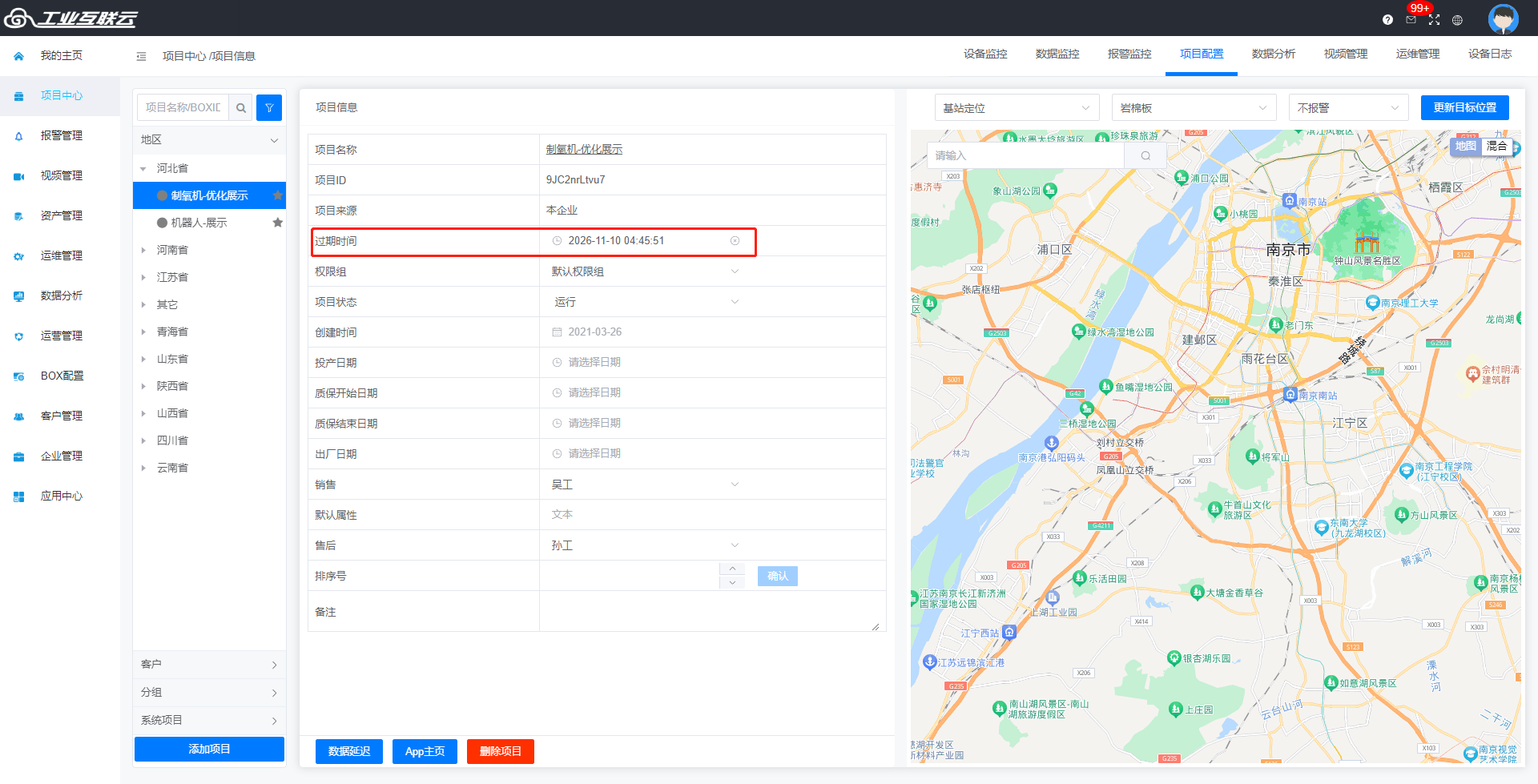The image size is (1538, 784).
Task: Increase 排序号 with the up arrow
Action: (x=732, y=569)
